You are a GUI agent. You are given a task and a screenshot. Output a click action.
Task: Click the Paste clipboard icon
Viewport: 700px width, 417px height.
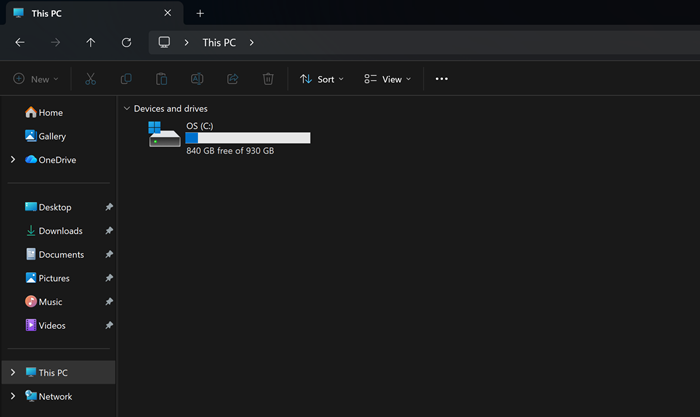[162, 79]
